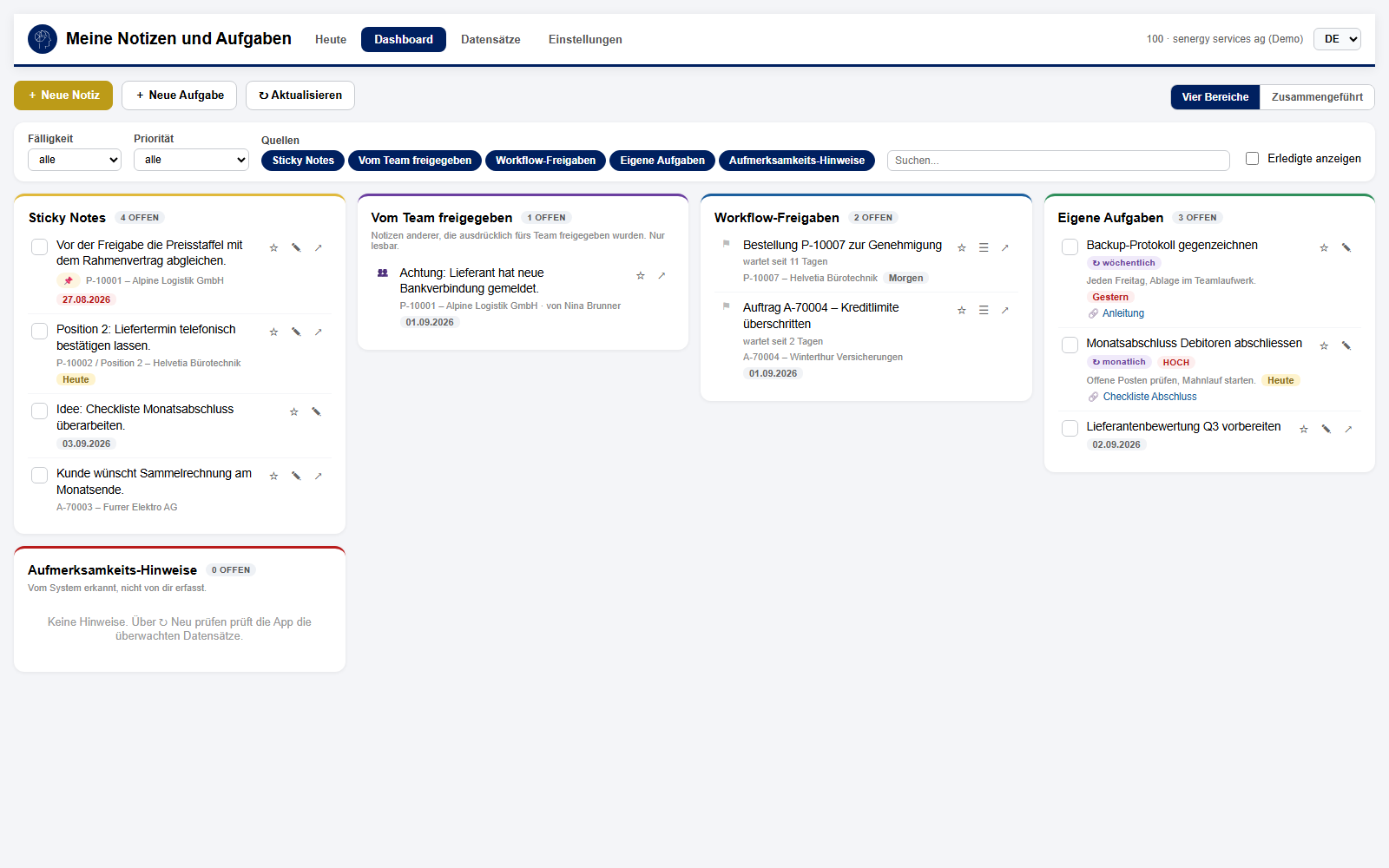
Task: Star the Preisstaffel Rahmenvertrag note
Action: coord(273,247)
